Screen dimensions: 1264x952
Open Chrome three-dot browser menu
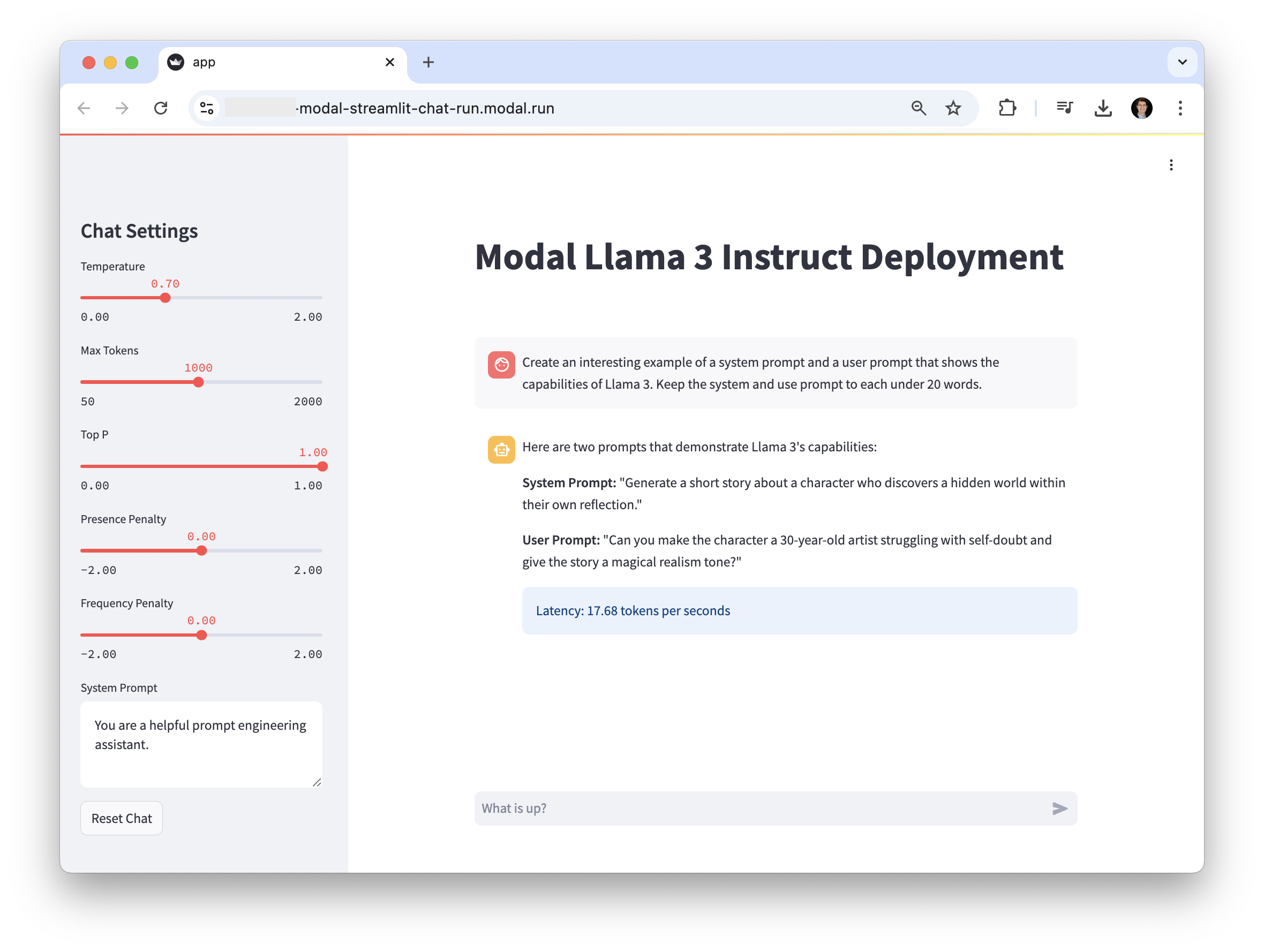tap(1180, 108)
